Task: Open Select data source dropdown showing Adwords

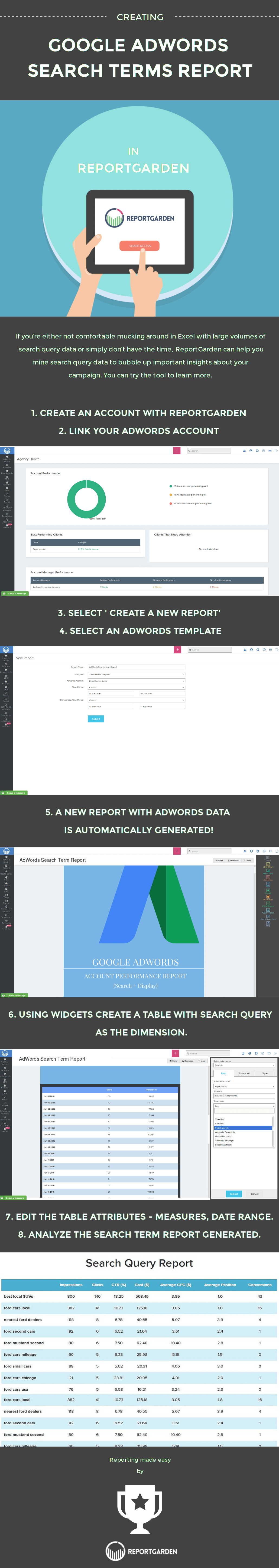Action: 244,1065
